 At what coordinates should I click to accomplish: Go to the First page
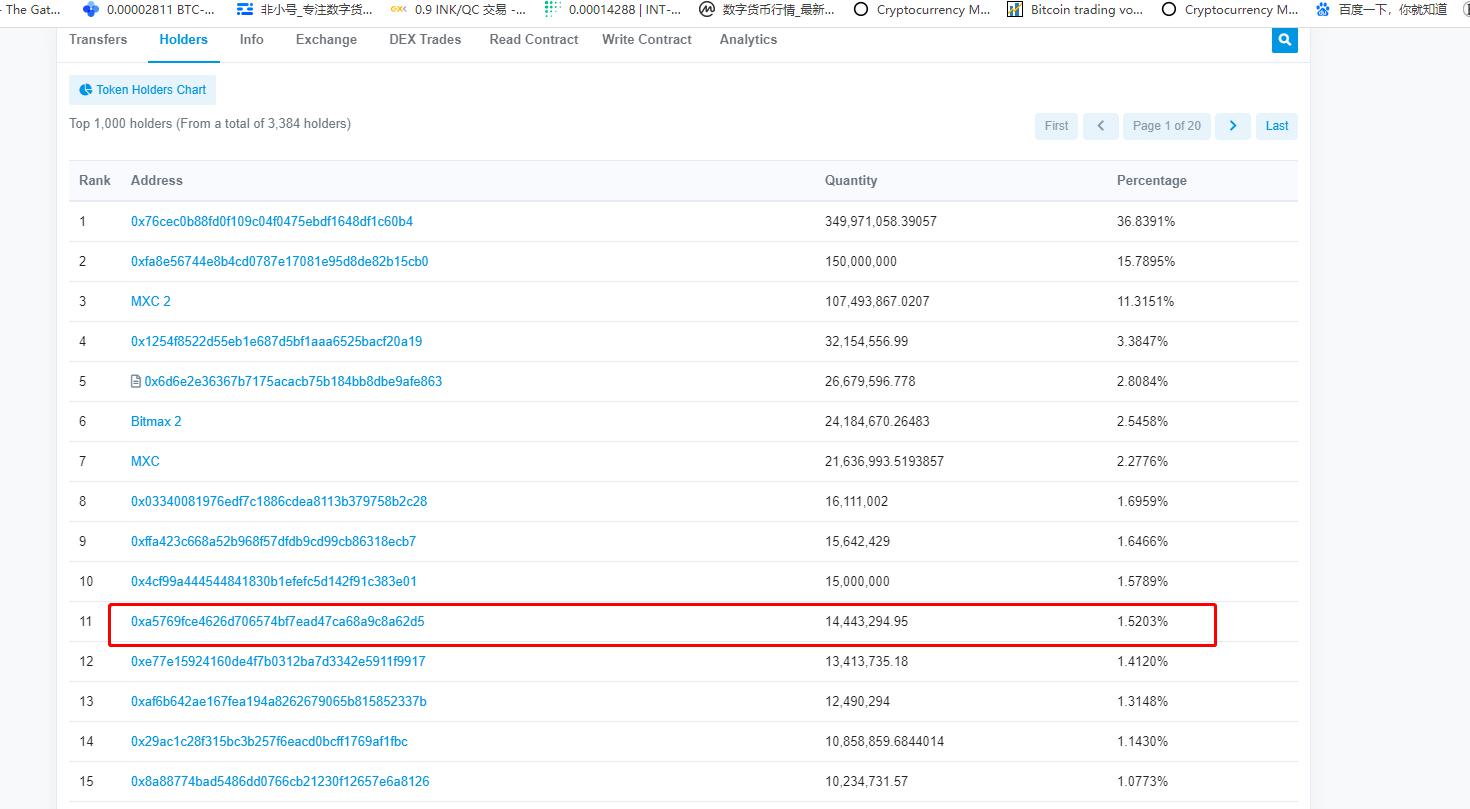coord(1056,126)
